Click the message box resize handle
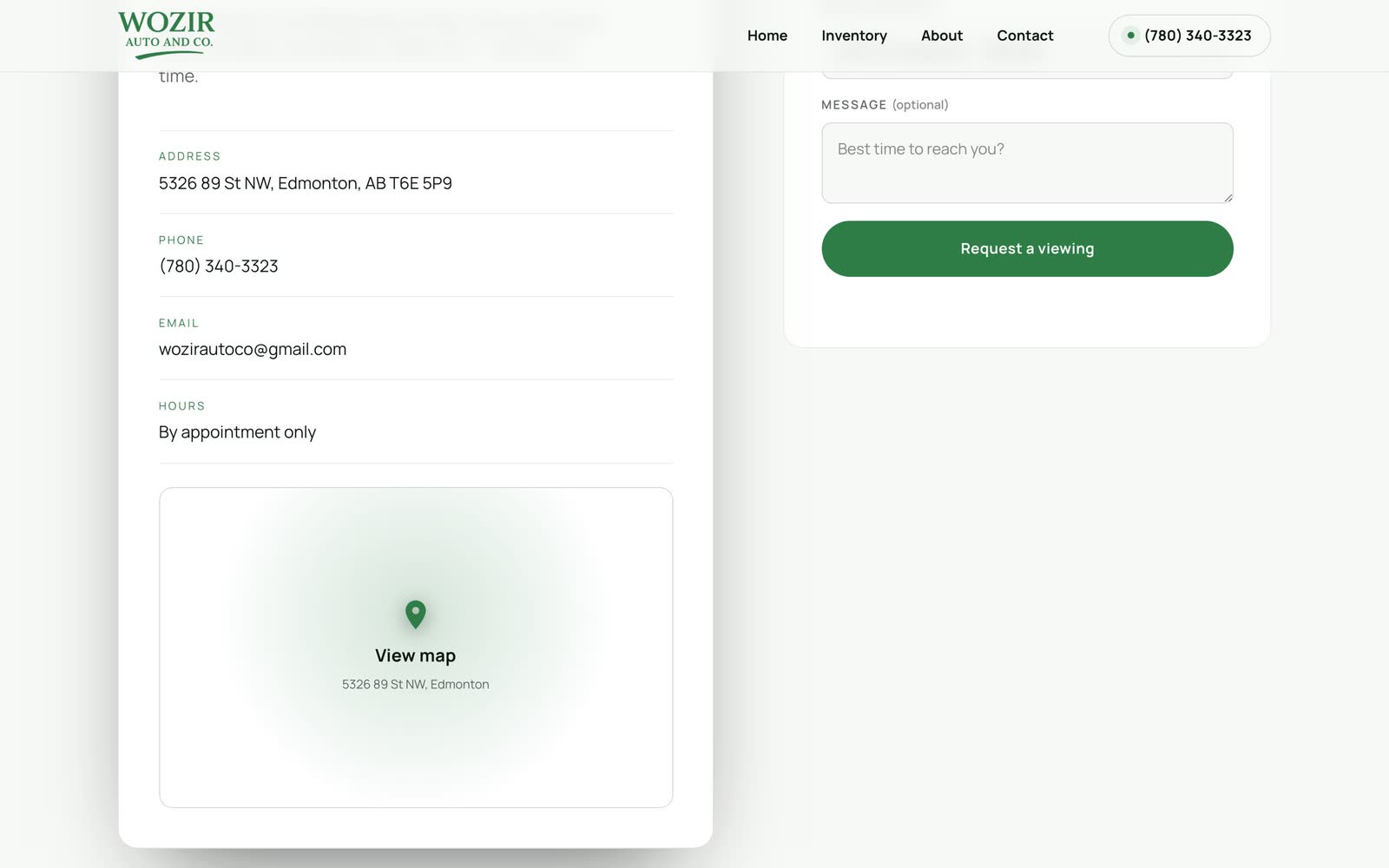 point(1228,197)
